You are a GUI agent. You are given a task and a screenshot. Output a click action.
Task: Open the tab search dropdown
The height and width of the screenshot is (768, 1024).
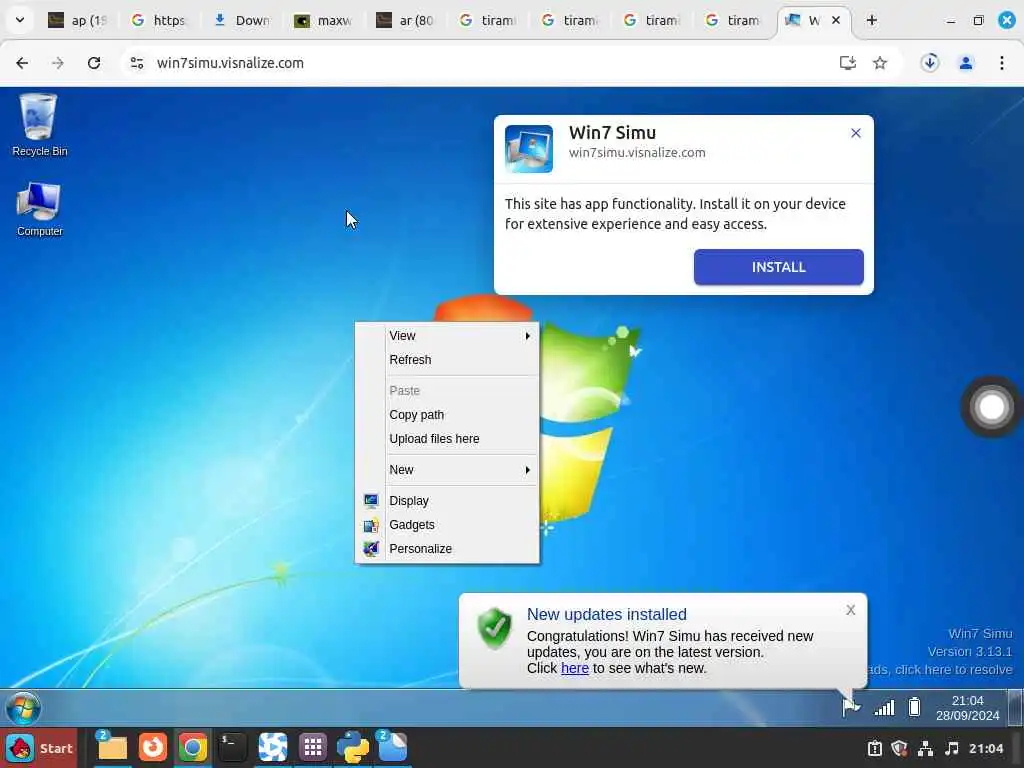[x=20, y=20]
